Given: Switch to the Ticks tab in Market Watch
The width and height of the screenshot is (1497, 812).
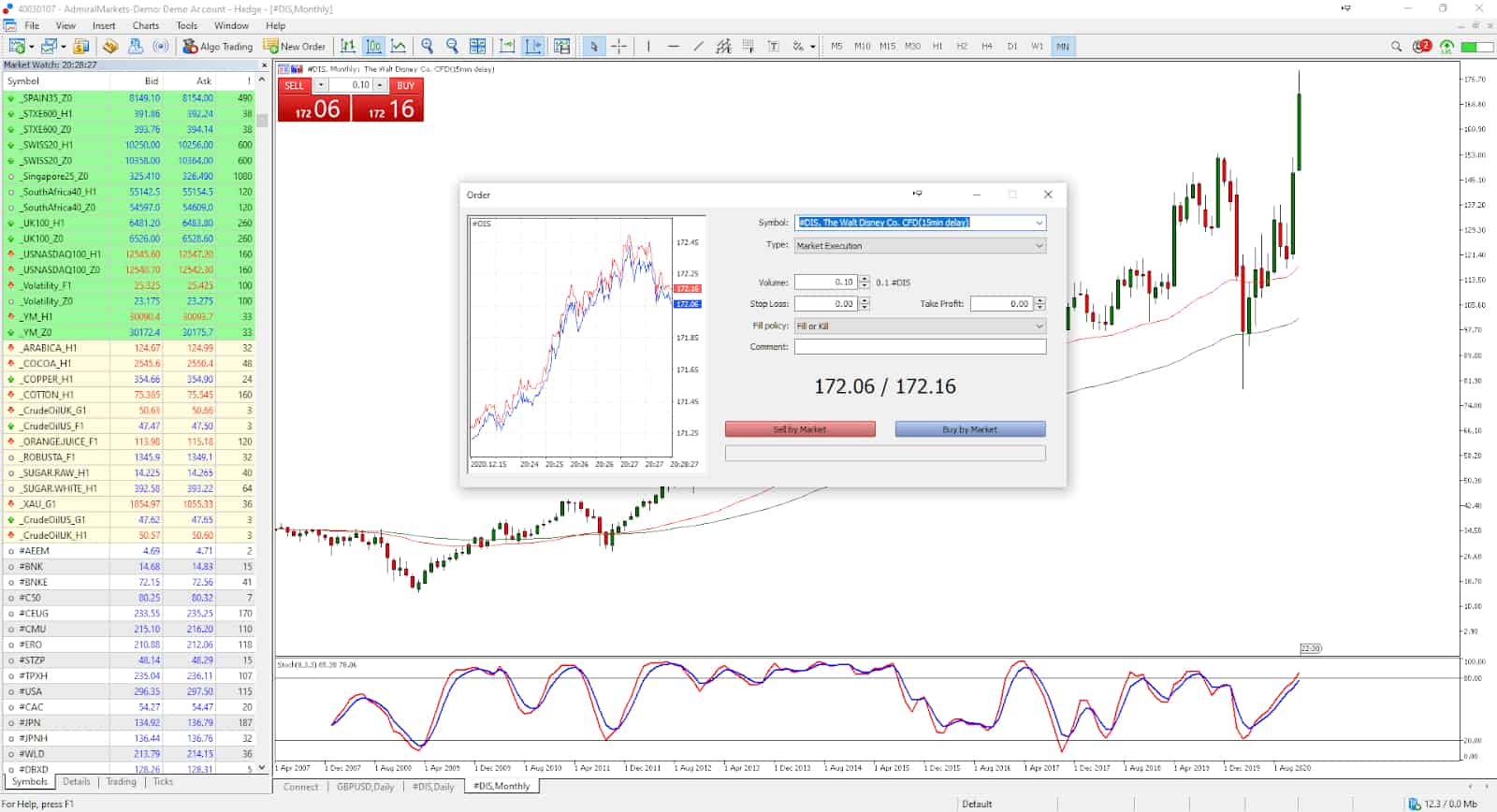Looking at the screenshot, I should point(163,781).
